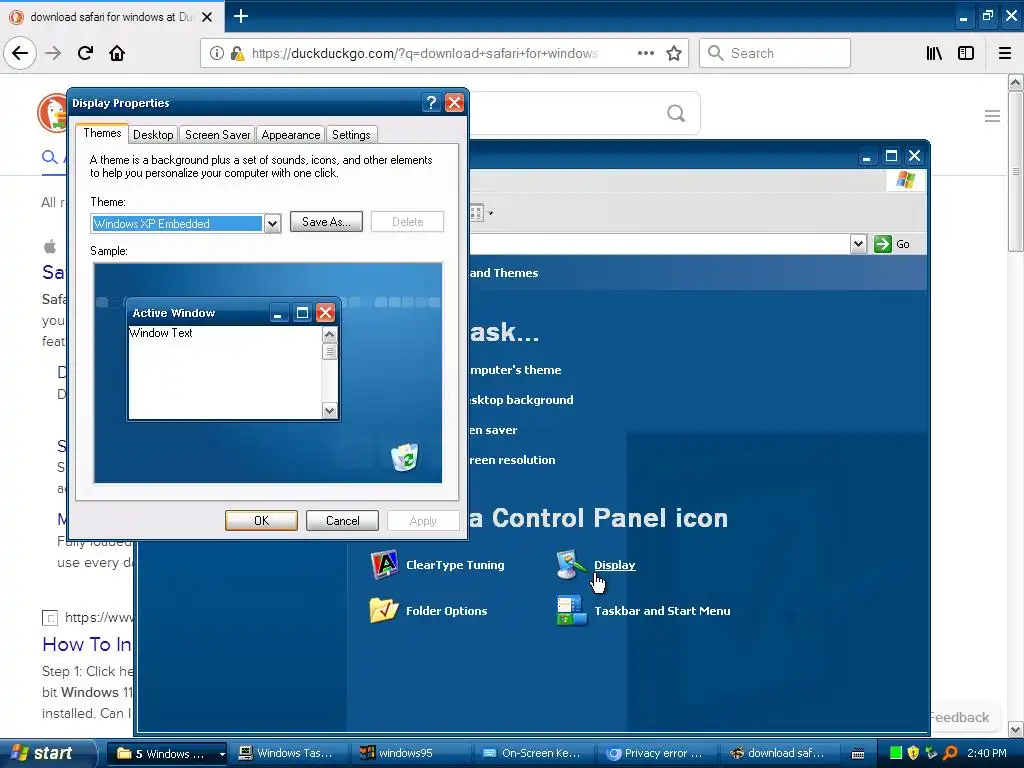Click the Views toolbar icon in Control Panel
The image size is (1024, 768).
(x=476, y=213)
